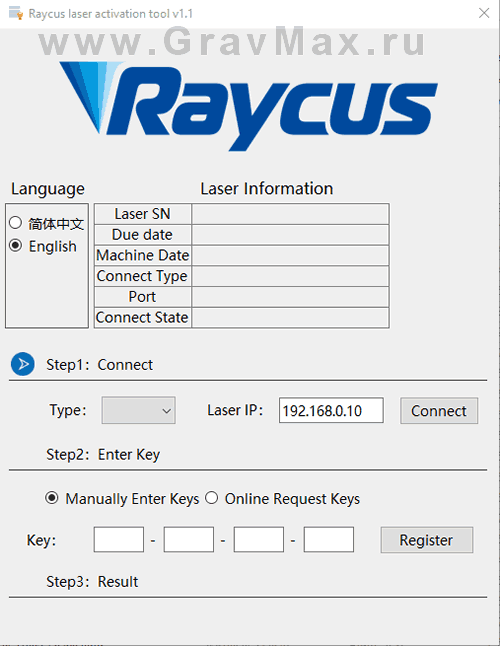500x646 pixels.
Task: Click the window title text
Action: point(110,14)
